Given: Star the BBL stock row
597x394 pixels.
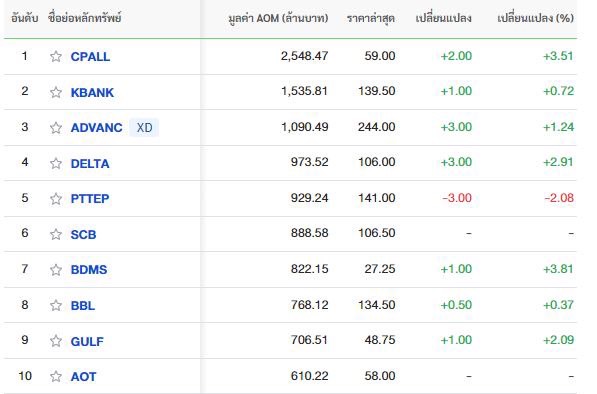Looking at the screenshot, I should [56, 305].
